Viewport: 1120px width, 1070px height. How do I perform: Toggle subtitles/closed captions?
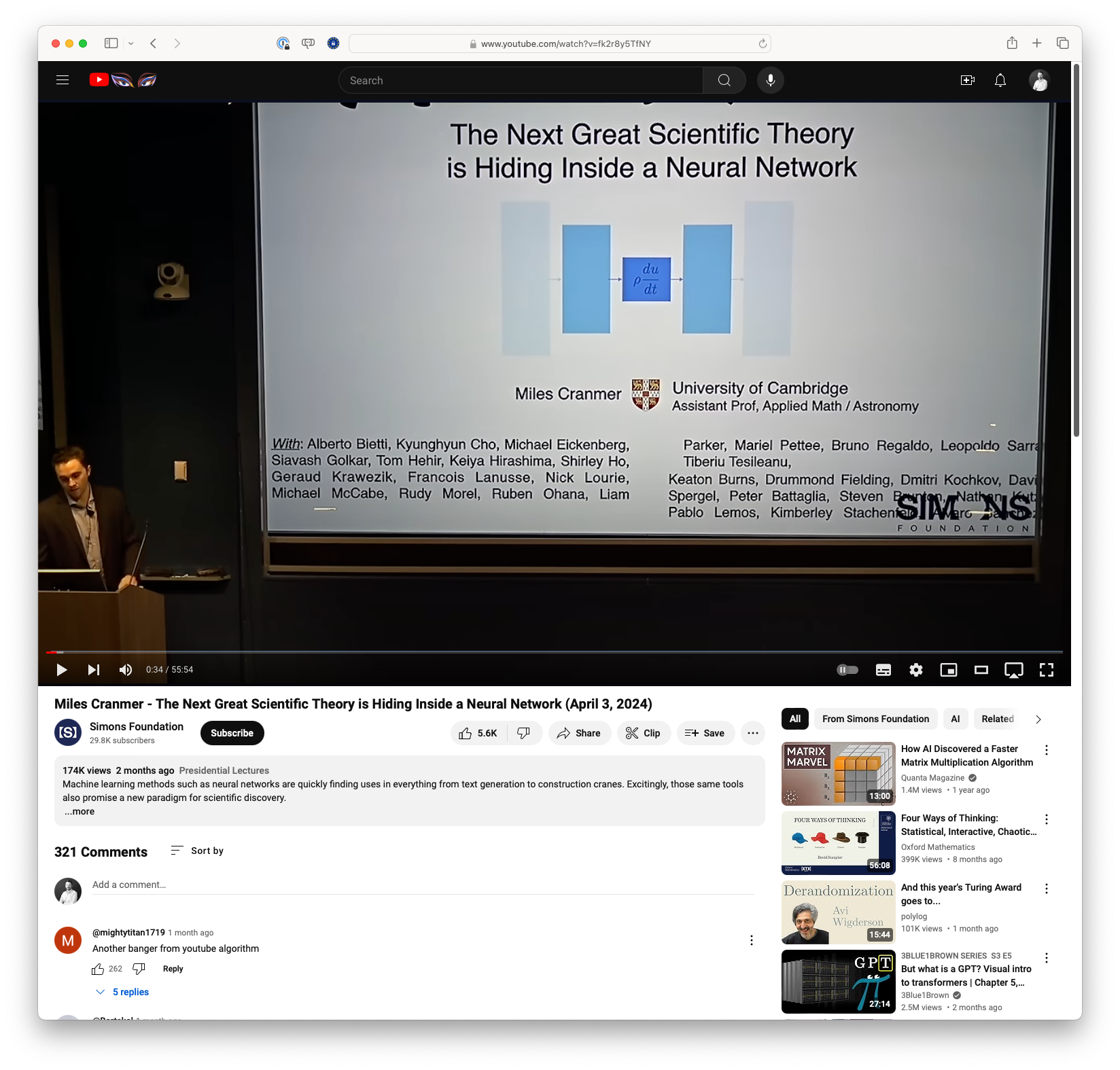(883, 670)
